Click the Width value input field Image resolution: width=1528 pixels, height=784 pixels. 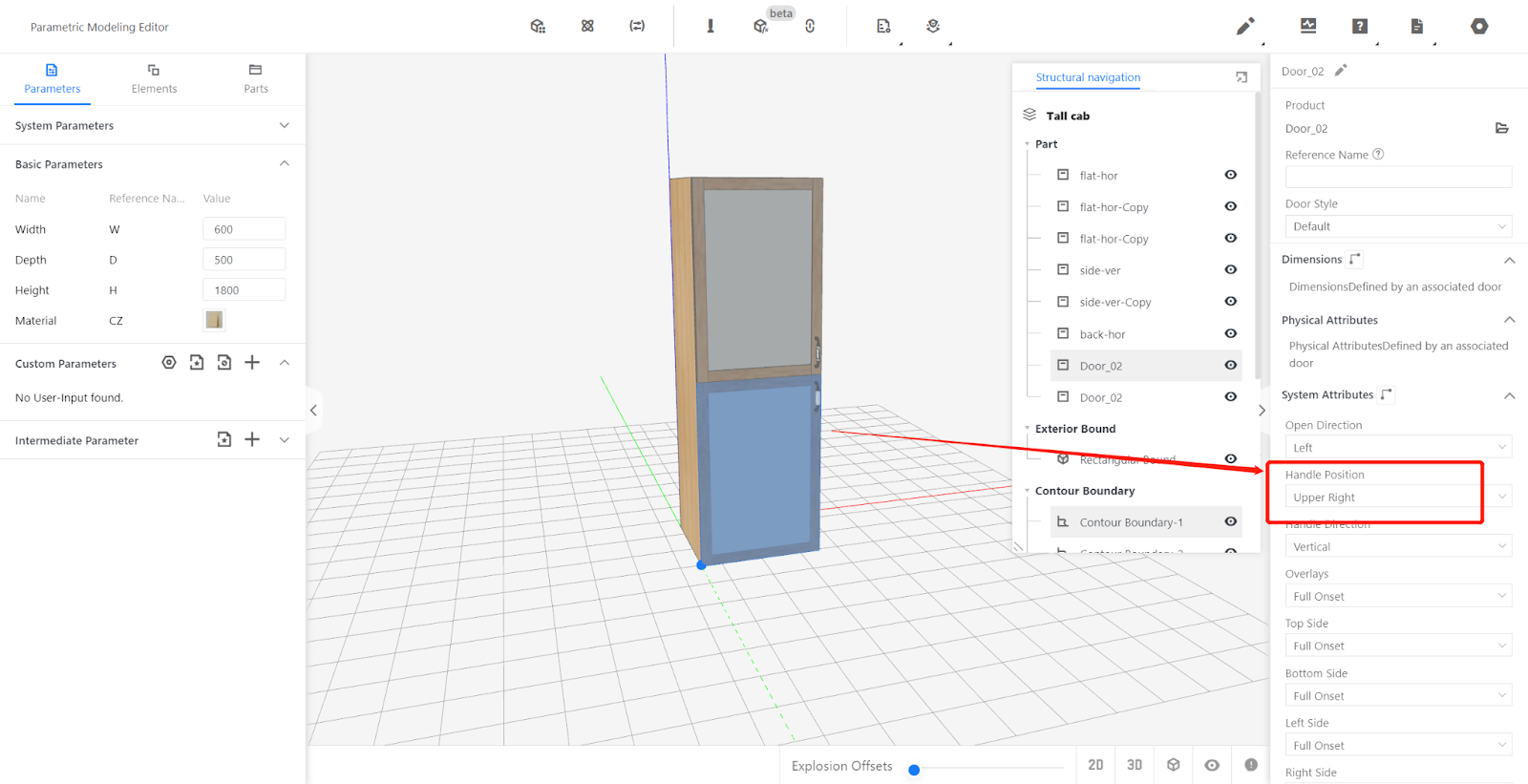[244, 229]
